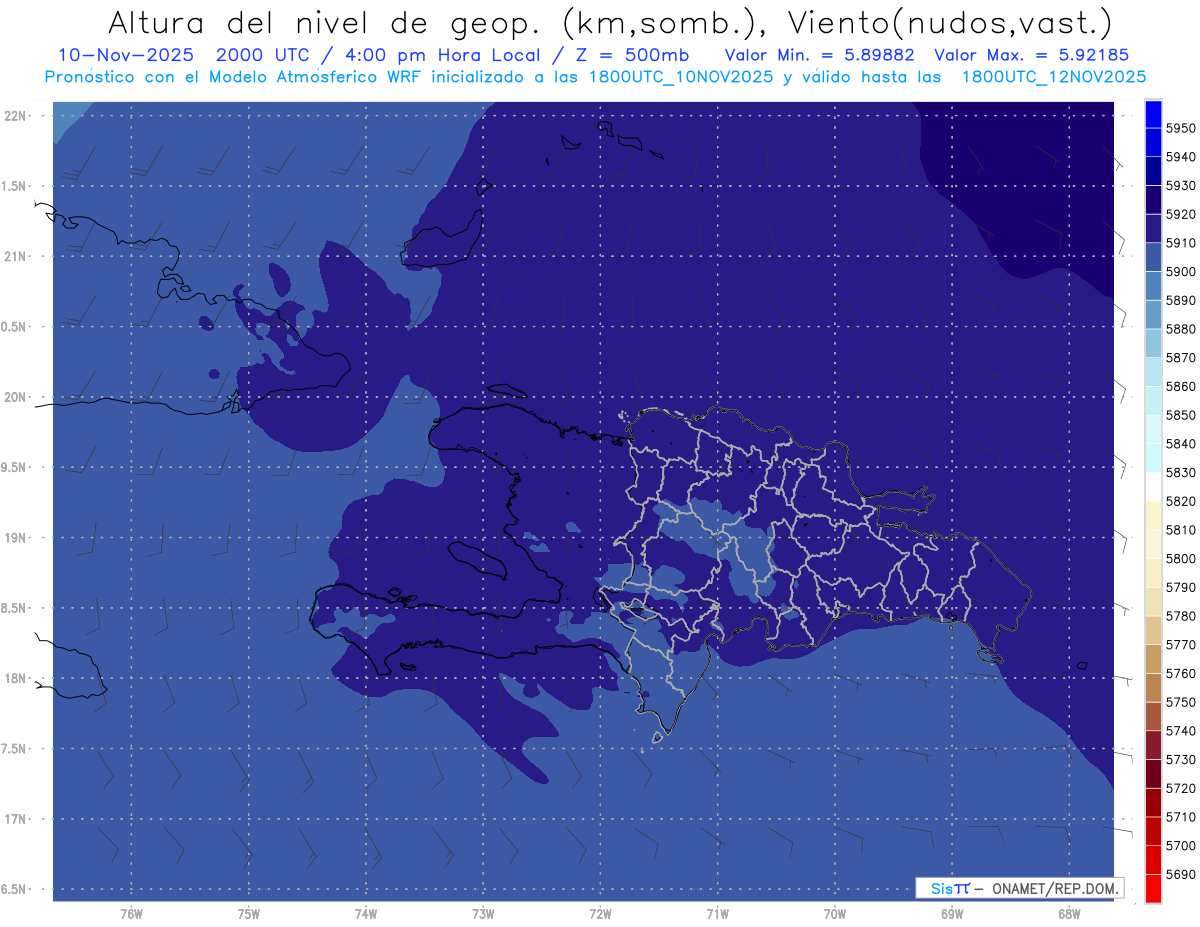Pick the dark red swatch between 5720 and 5730
This screenshot has width=1200, height=927.
pos(1153,774)
